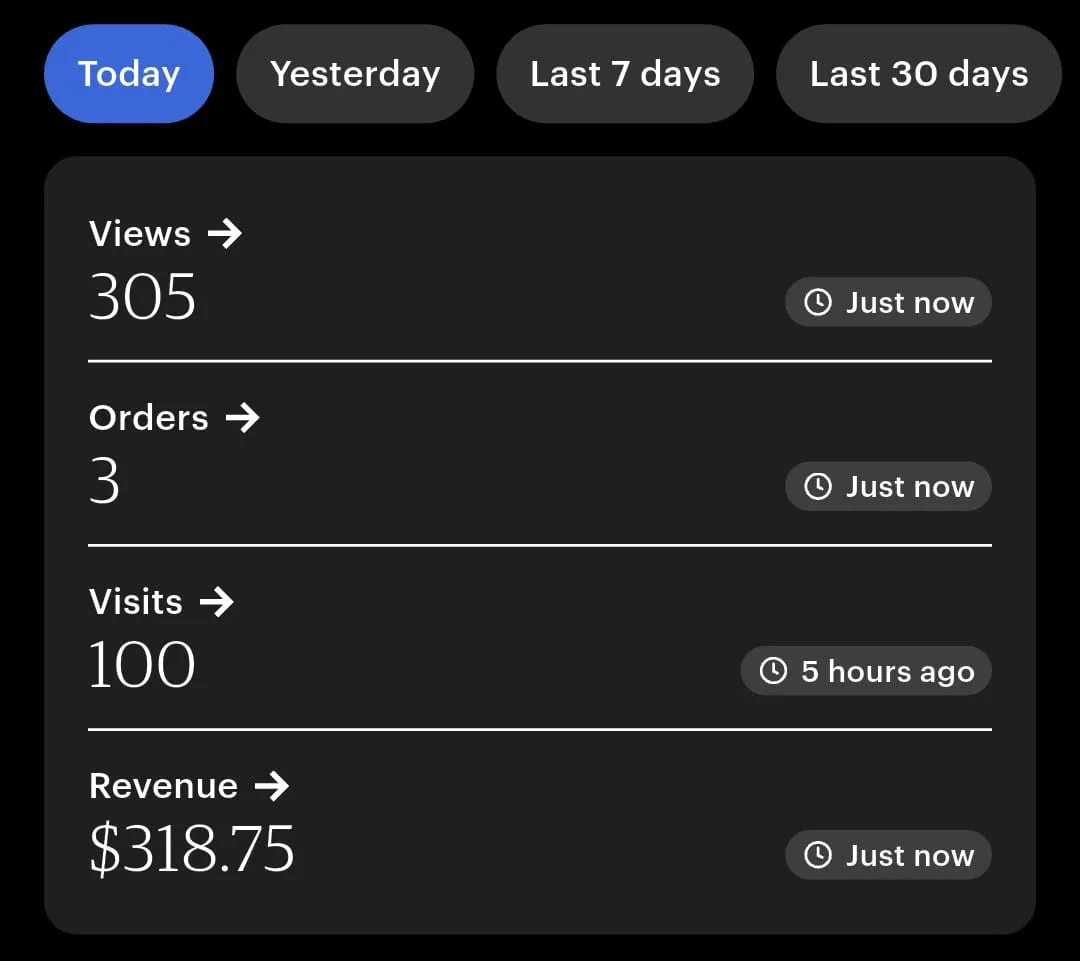1080x961 pixels.
Task: Click the arrow icon next to Views
Action: [225, 234]
